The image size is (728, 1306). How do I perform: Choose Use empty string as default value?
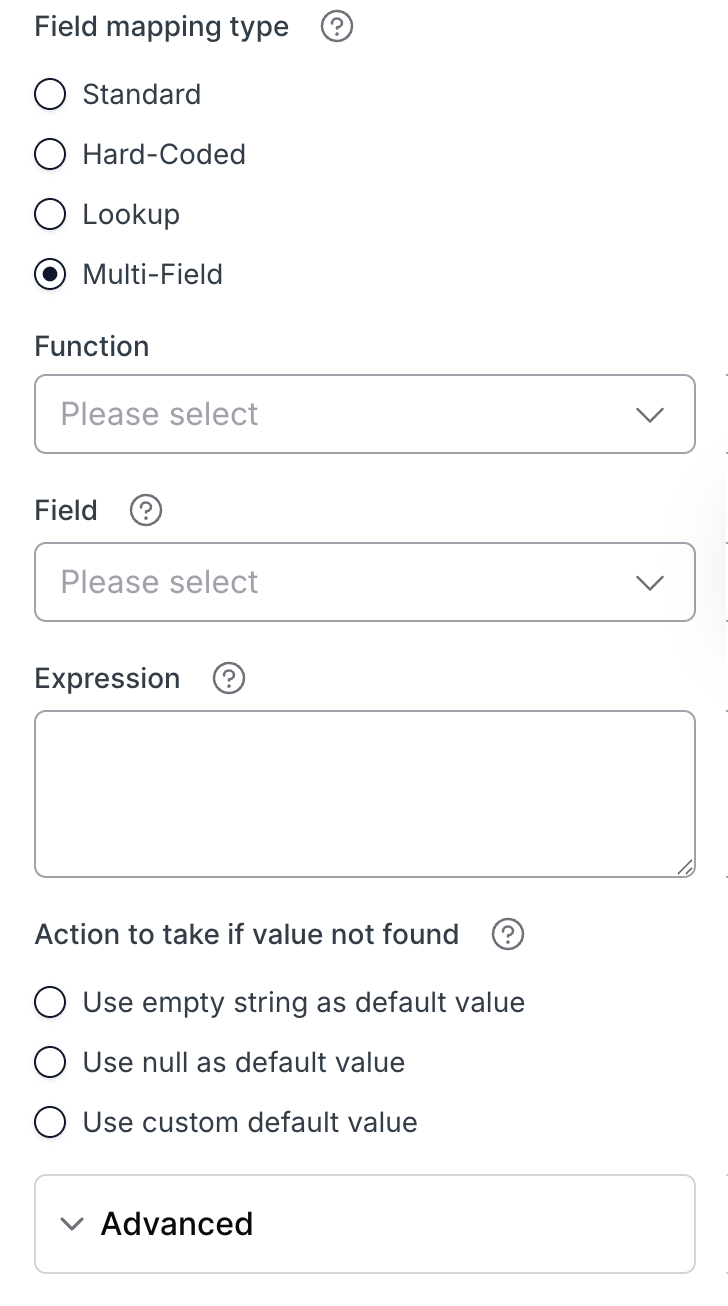[50, 1002]
